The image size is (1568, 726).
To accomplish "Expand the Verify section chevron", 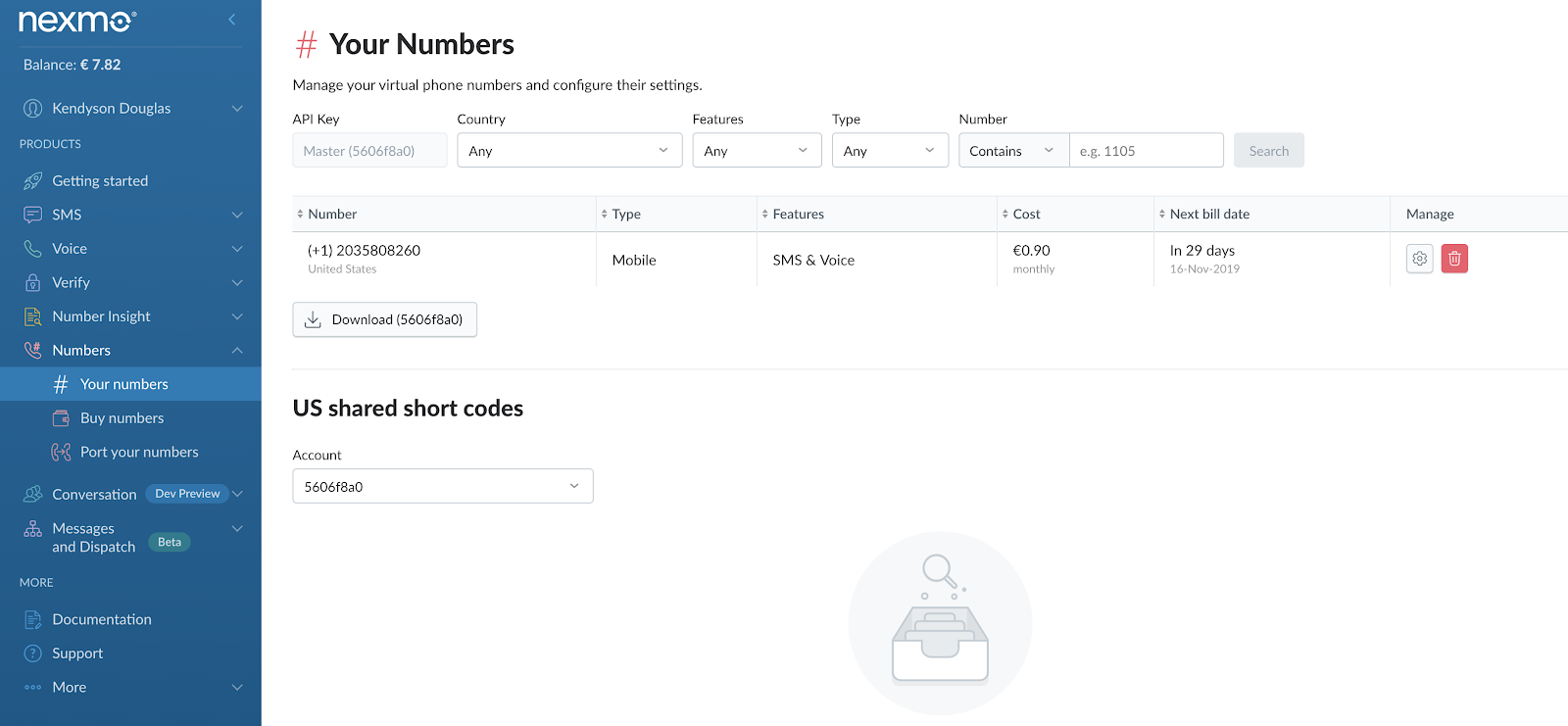I will [237, 282].
